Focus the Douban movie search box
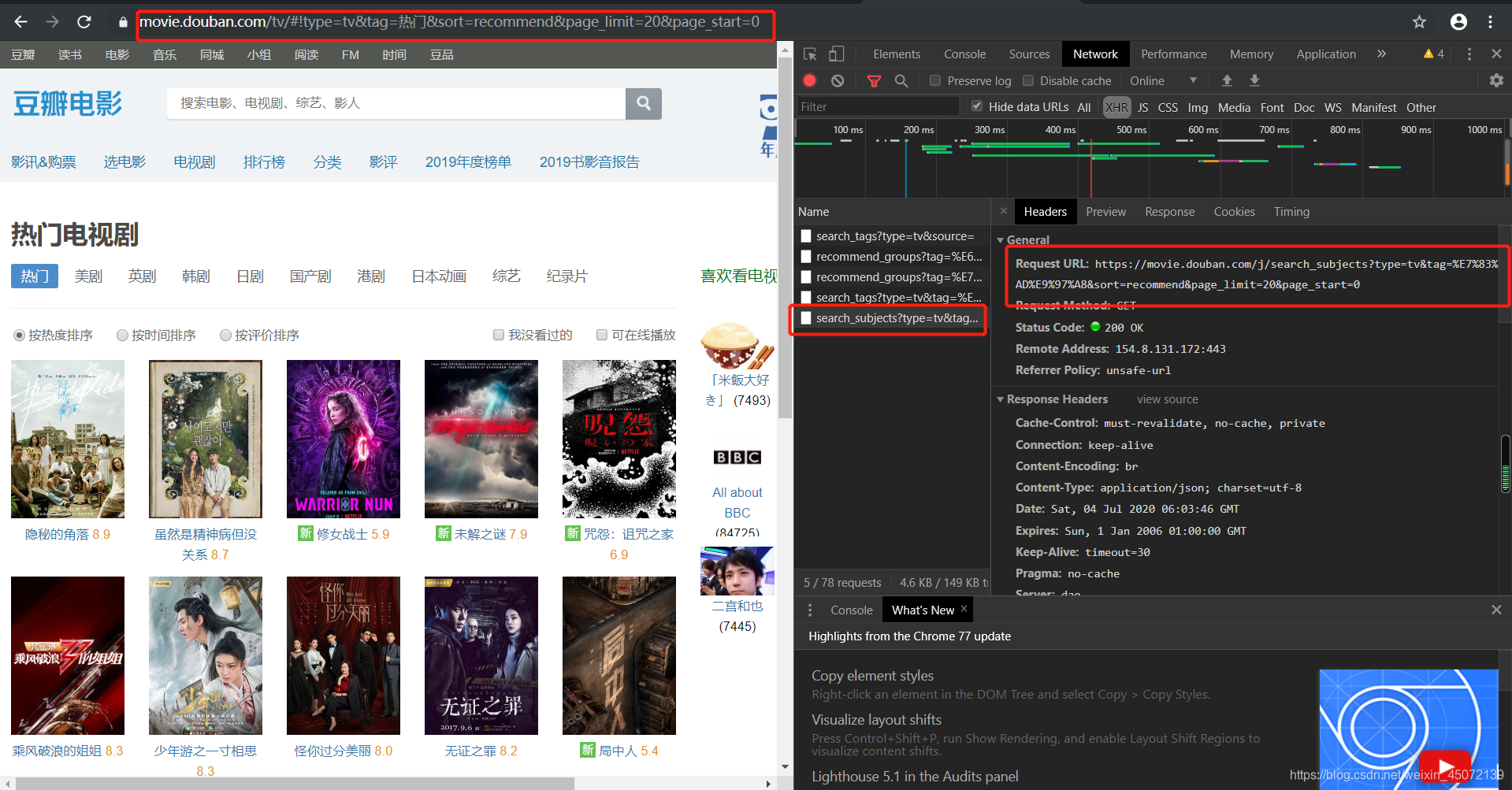The height and width of the screenshot is (790, 1512). [x=396, y=103]
